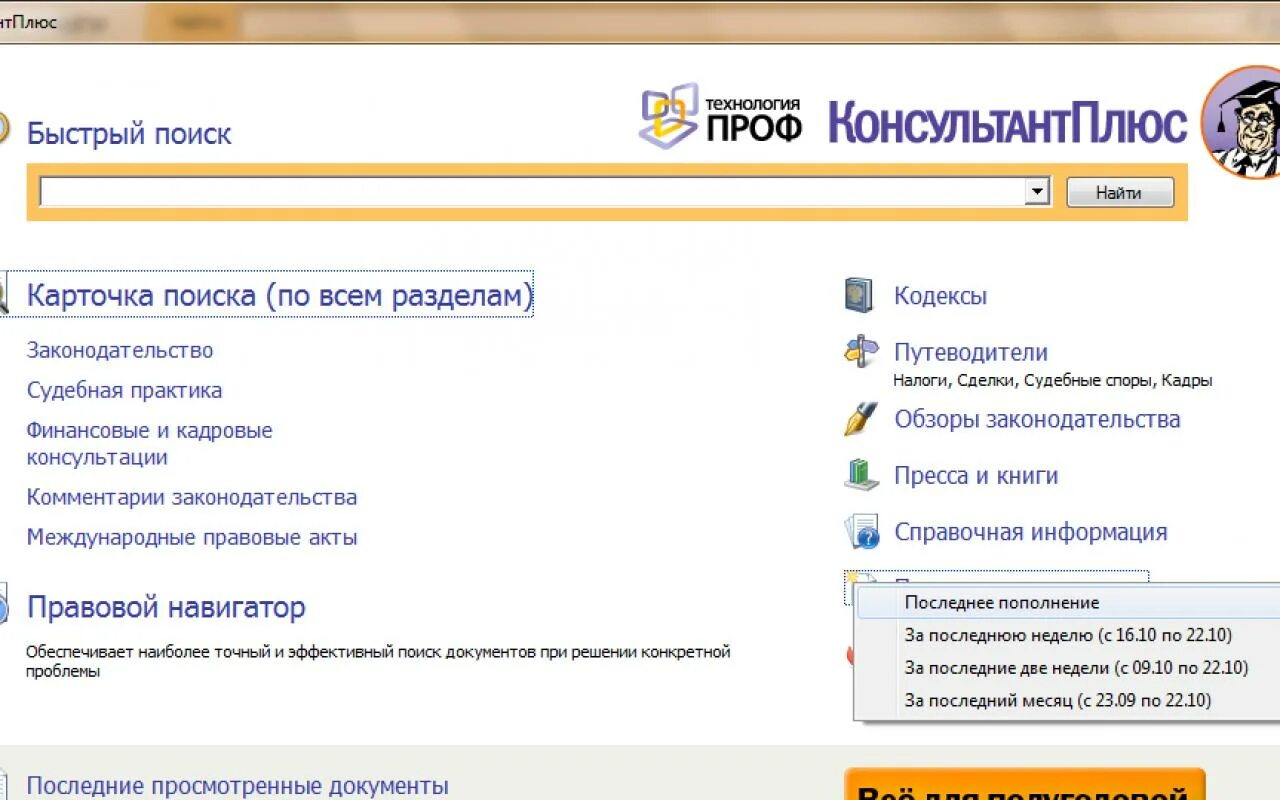Open quick search history dropdown arrow
This screenshot has width=1280, height=800.
tap(1037, 192)
